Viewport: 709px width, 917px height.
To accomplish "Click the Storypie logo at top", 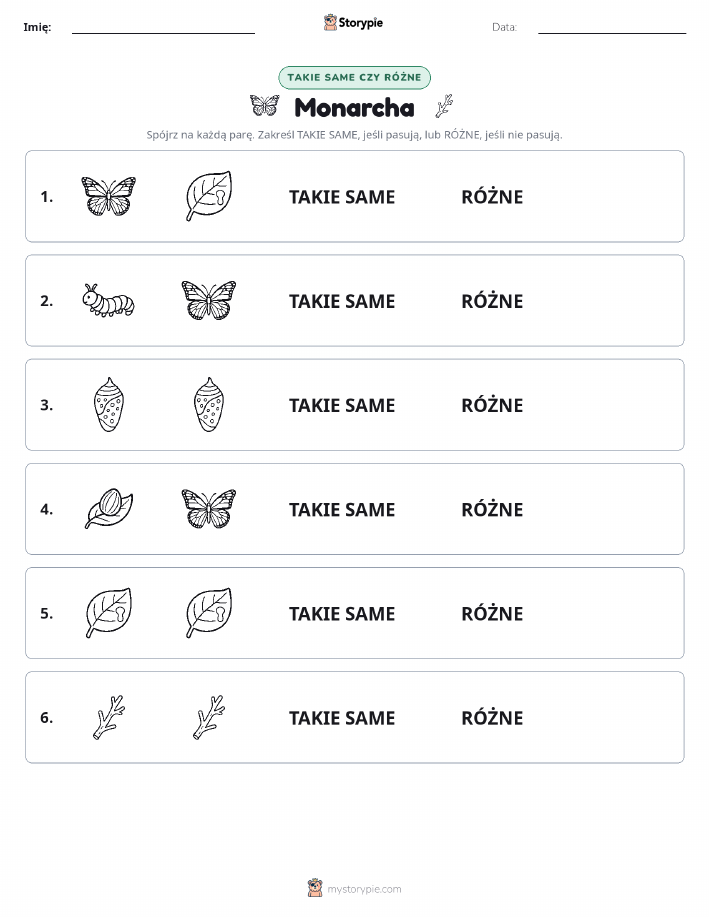I will tap(353, 23).
